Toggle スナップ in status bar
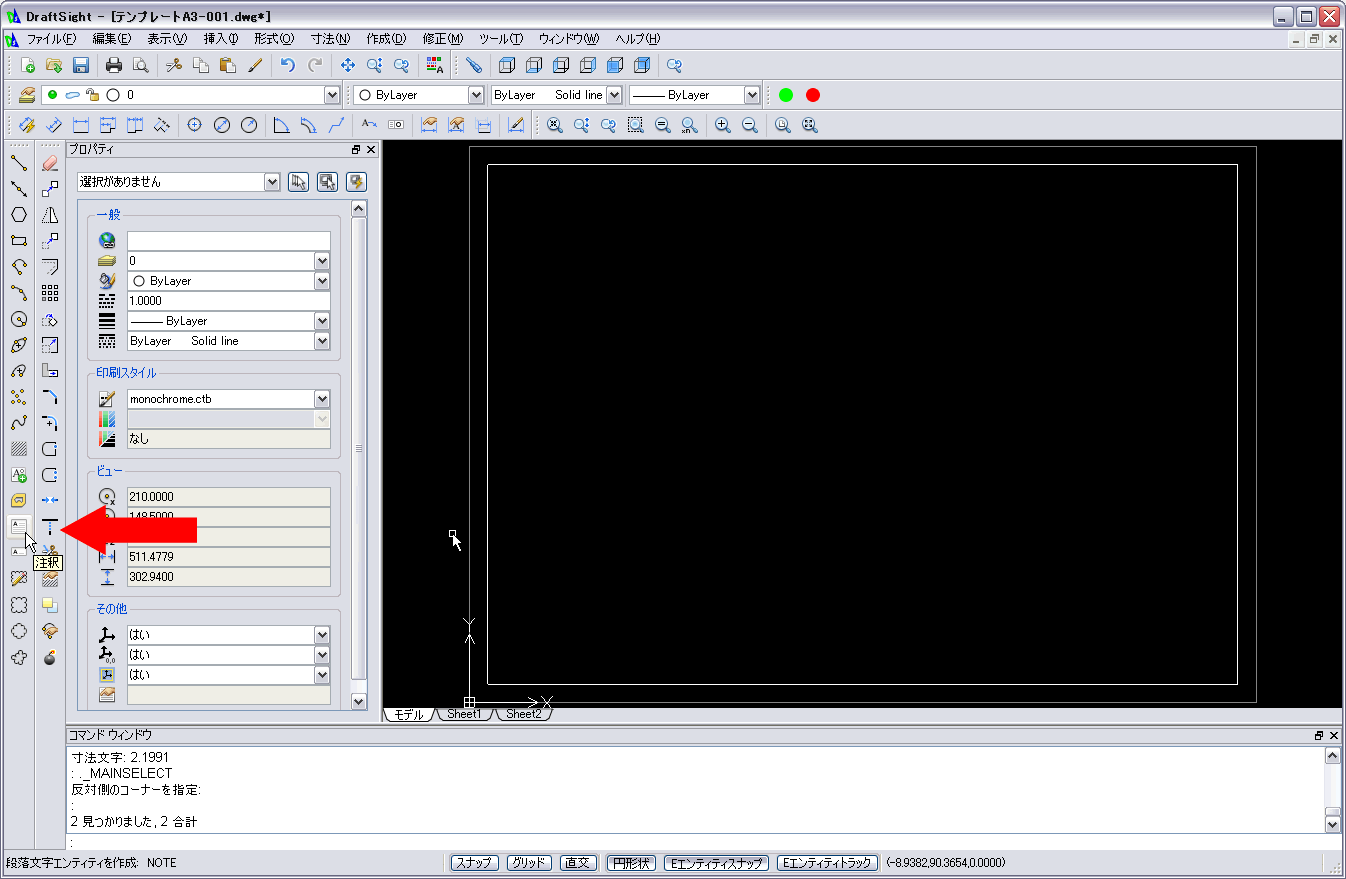Image resolution: width=1346 pixels, height=879 pixels. tap(474, 863)
